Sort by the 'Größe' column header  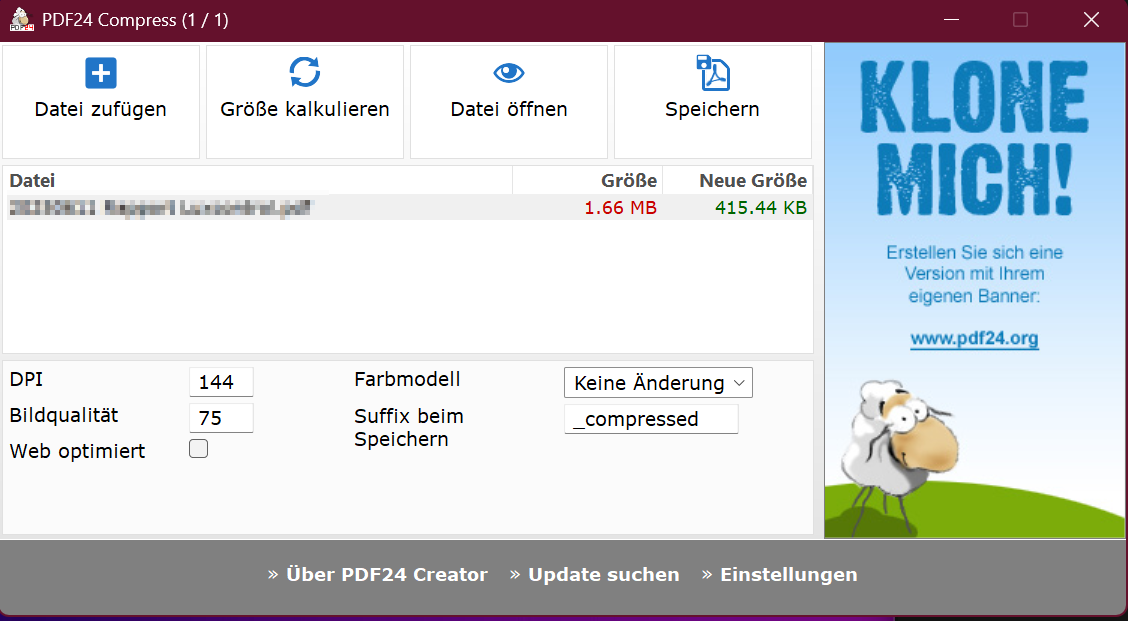point(588,181)
